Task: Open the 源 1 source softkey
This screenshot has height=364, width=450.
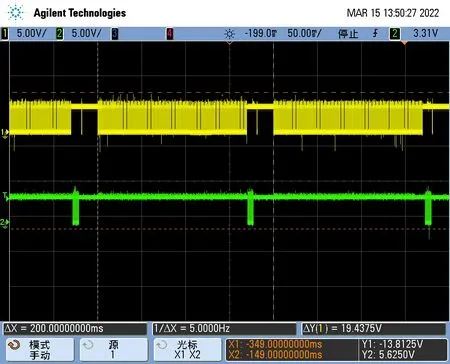Action: pos(114,350)
